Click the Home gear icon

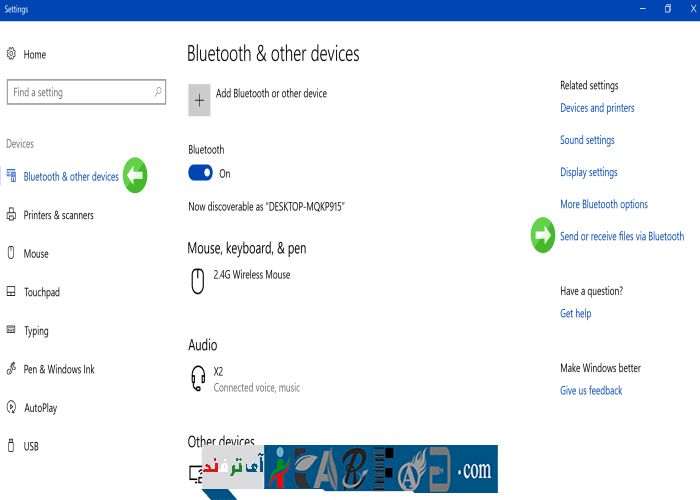(x=11, y=54)
